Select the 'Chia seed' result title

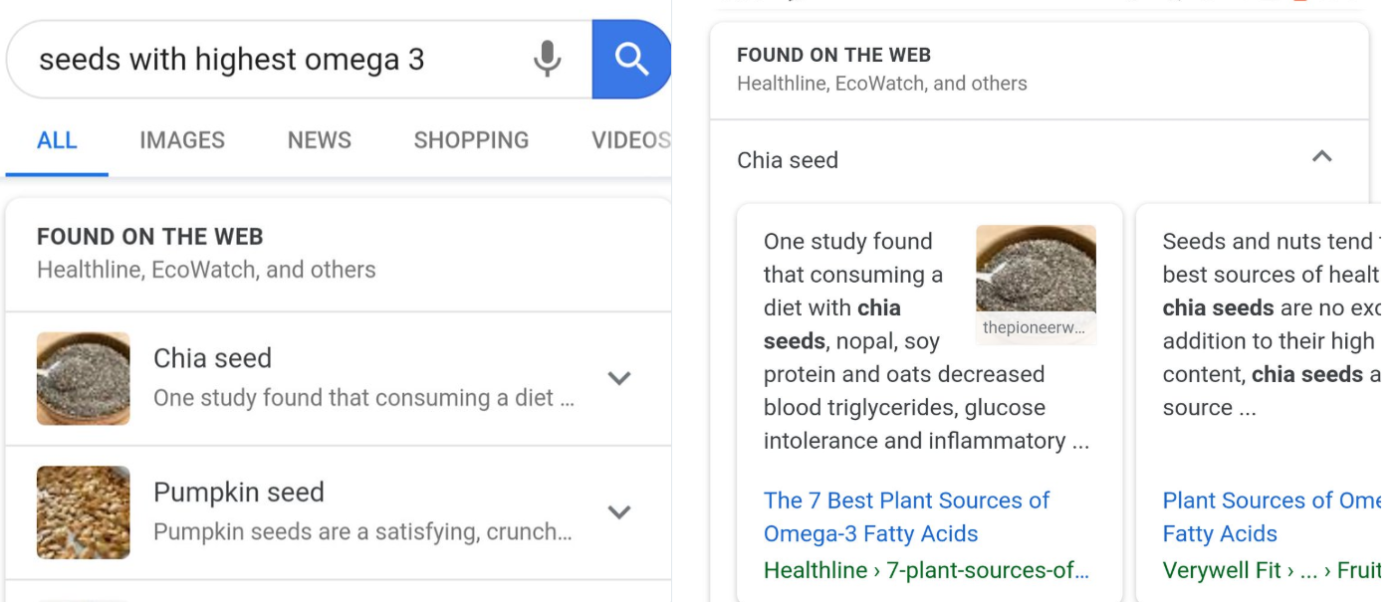[211, 358]
